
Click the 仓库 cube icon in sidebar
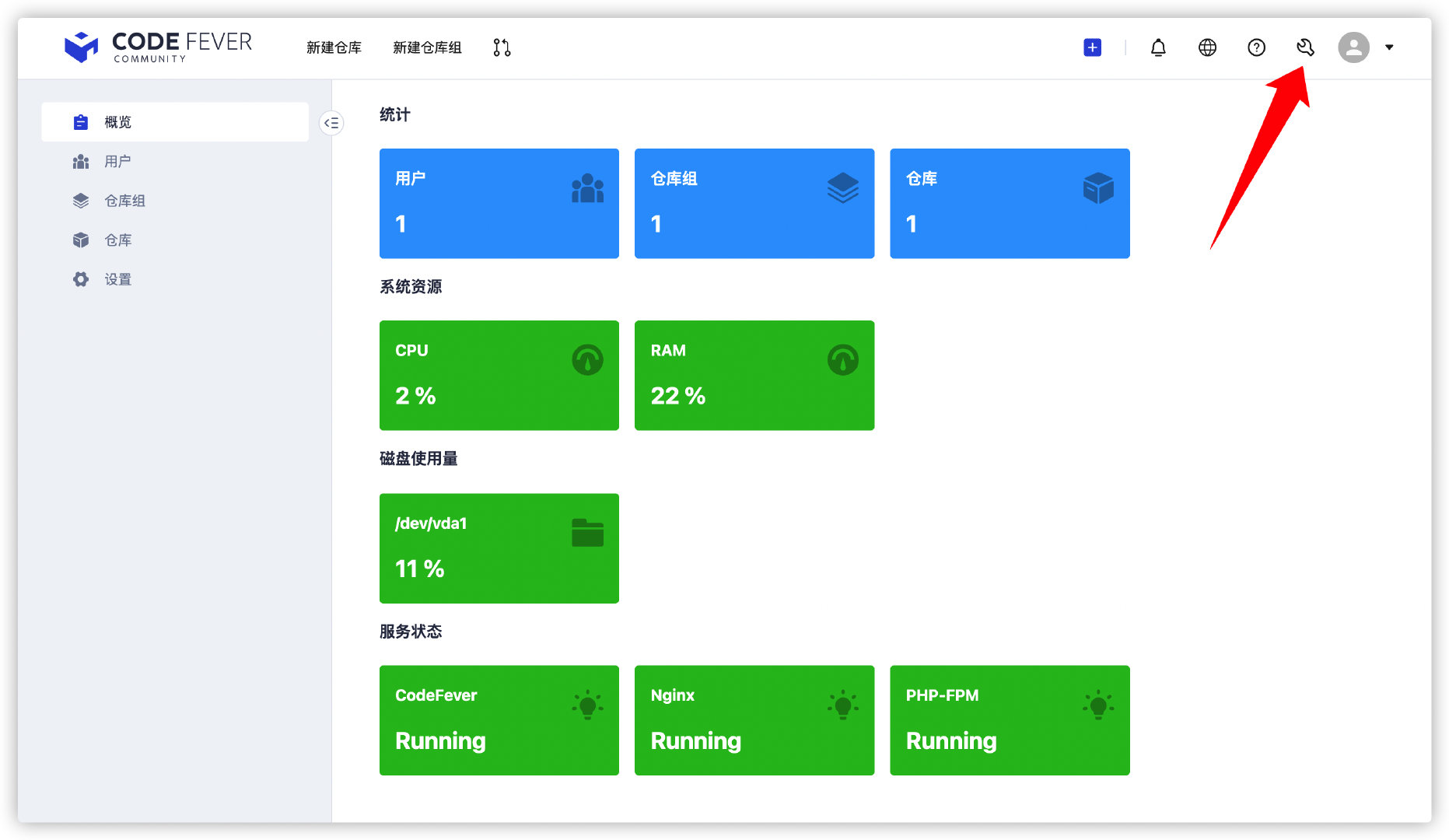[x=81, y=240]
